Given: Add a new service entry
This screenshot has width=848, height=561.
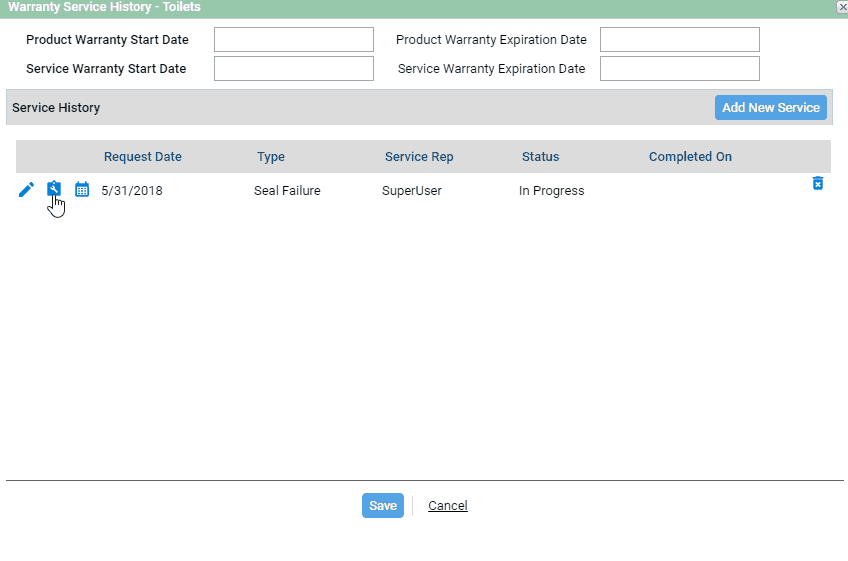Looking at the screenshot, I should [x=771, y=108].
